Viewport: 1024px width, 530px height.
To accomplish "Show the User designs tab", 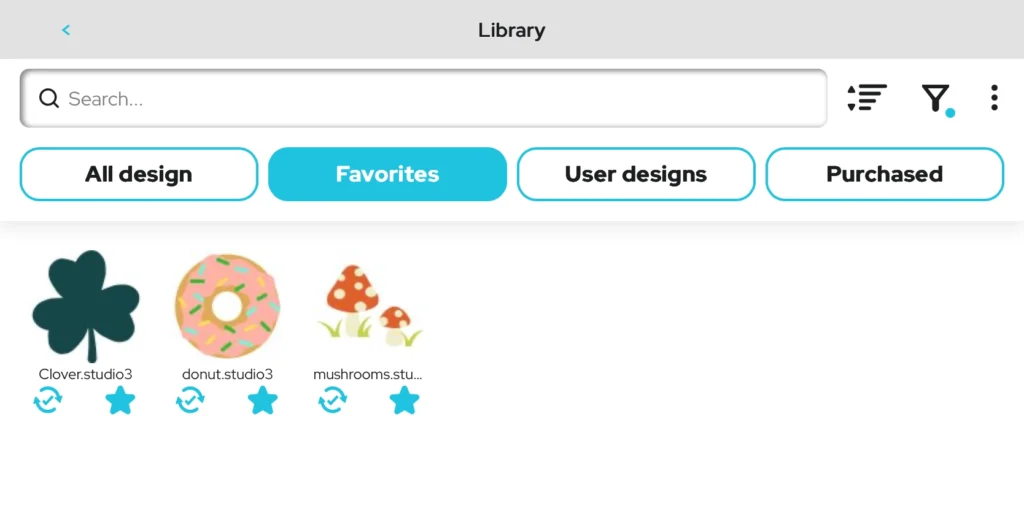I will click(x=636, y=174).
